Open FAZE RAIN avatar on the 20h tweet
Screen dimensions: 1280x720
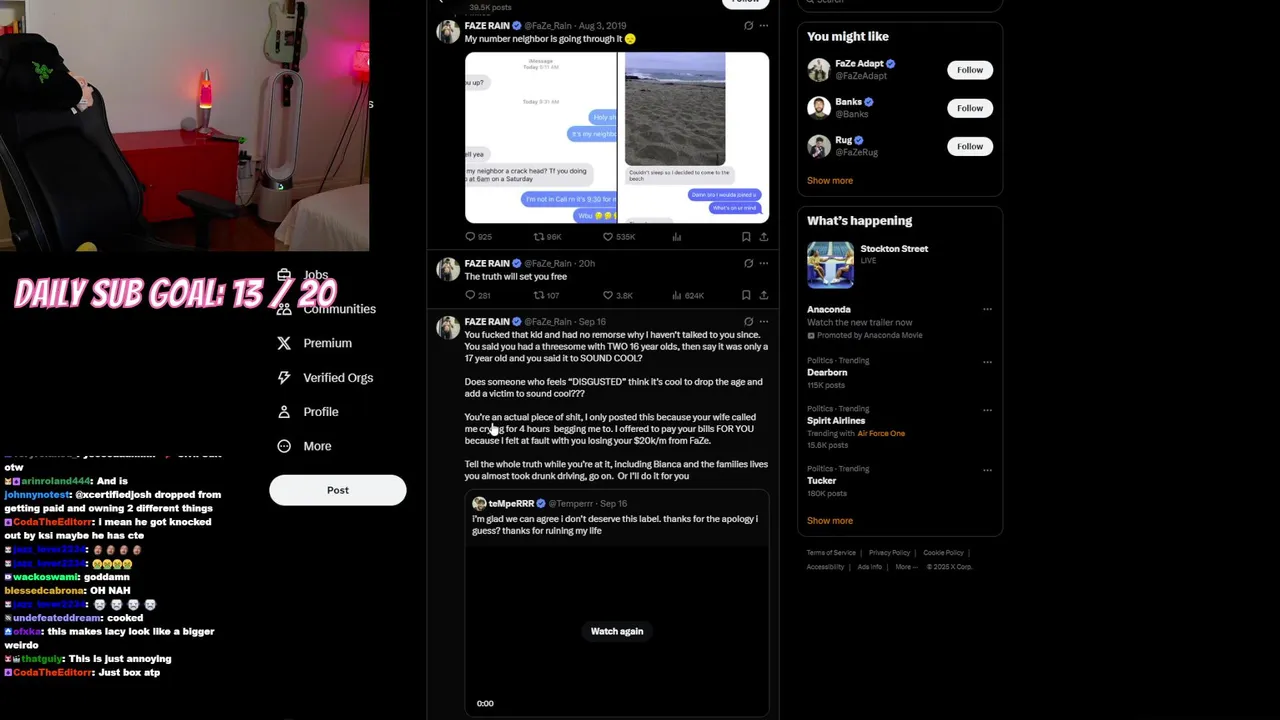tap(448, 269)
